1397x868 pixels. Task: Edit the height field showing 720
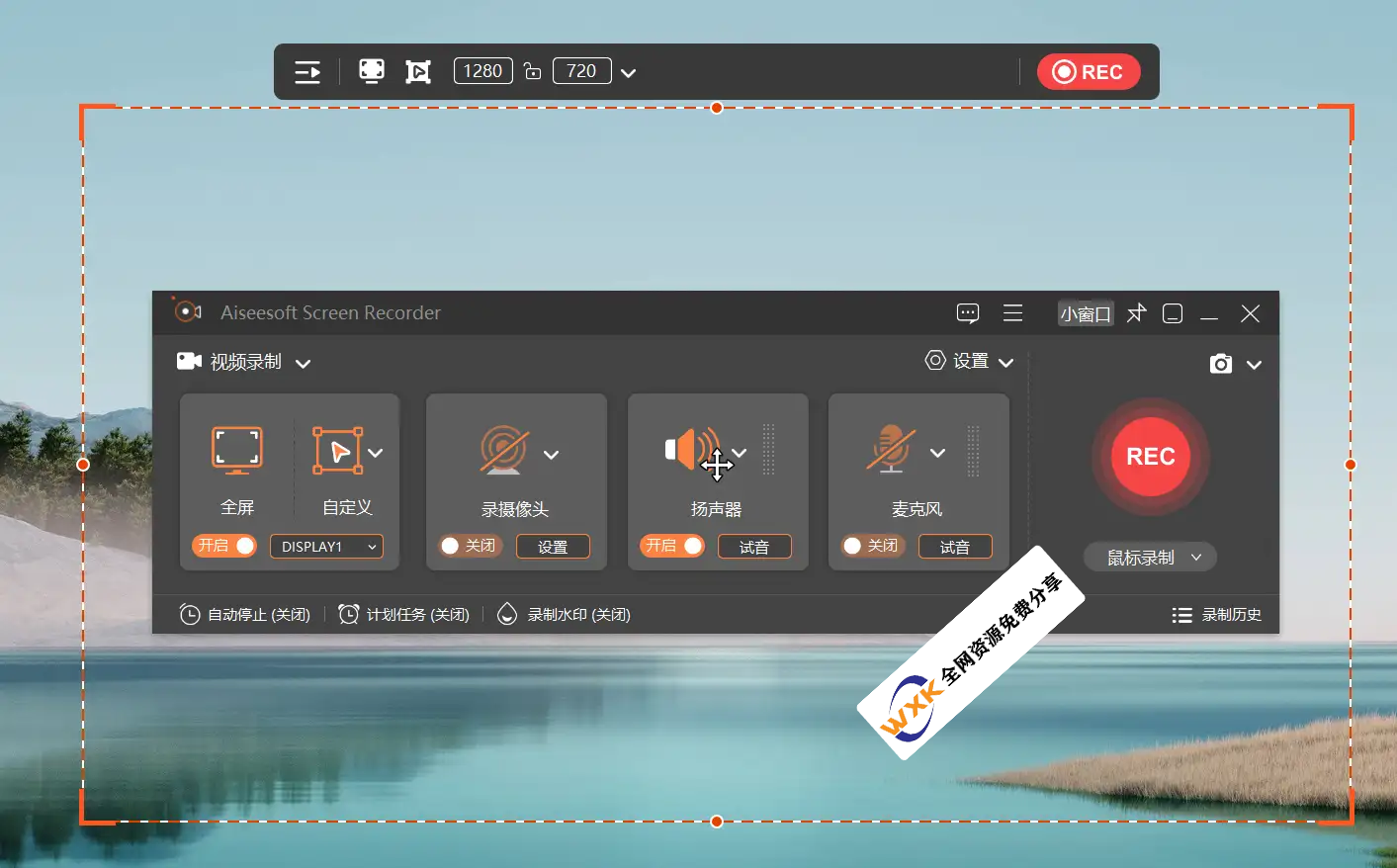[581, 71]
